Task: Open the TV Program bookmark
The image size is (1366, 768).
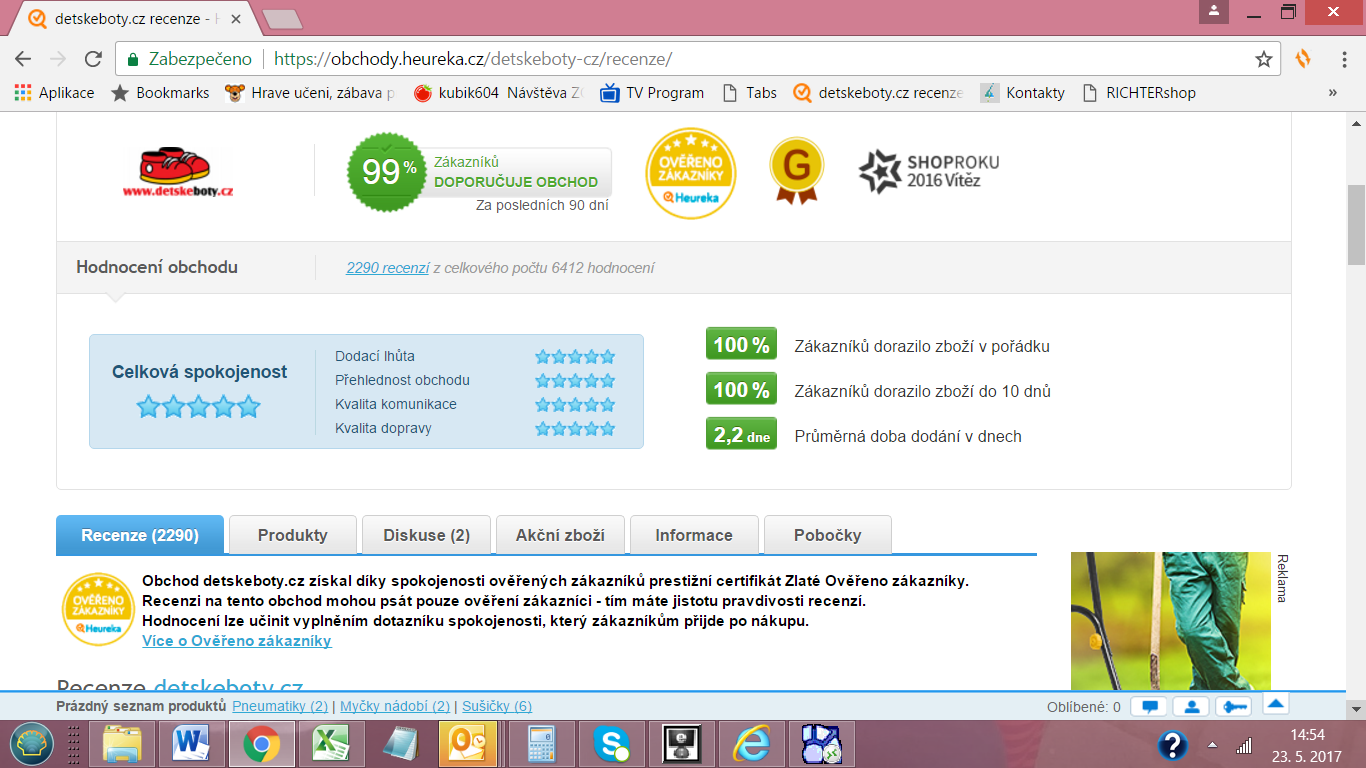Action: pyautogui.click(x=652, y=93)
